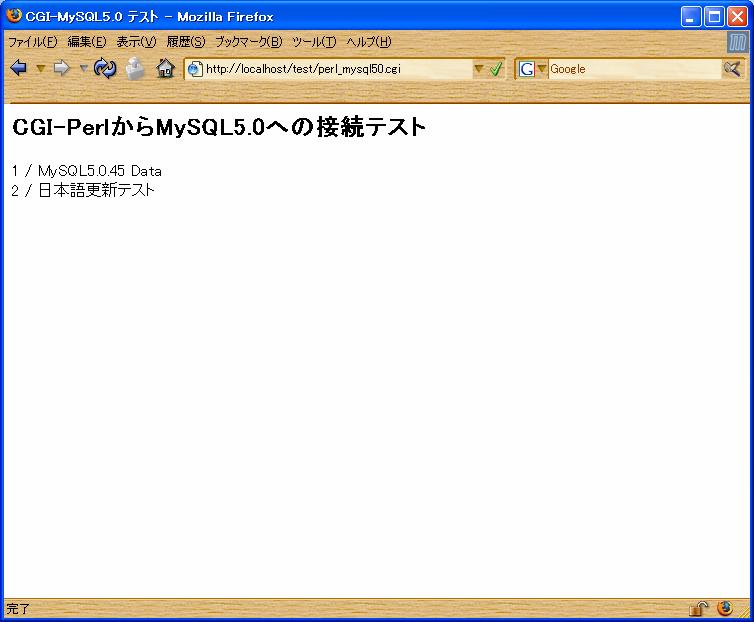Open the 履歴 (History) menu
Image resolution: width=754 pixels, height=622 pixels.
[x=185, y=42]
